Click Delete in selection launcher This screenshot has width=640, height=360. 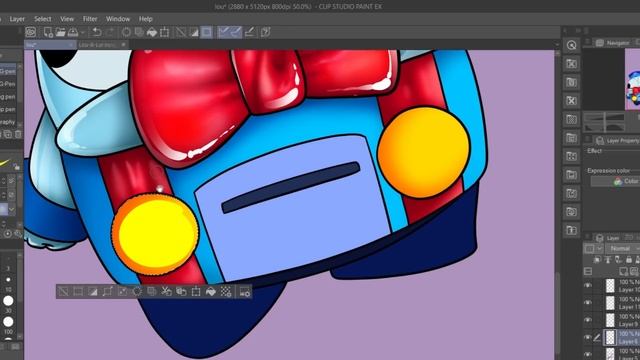[x=137, y=291]
